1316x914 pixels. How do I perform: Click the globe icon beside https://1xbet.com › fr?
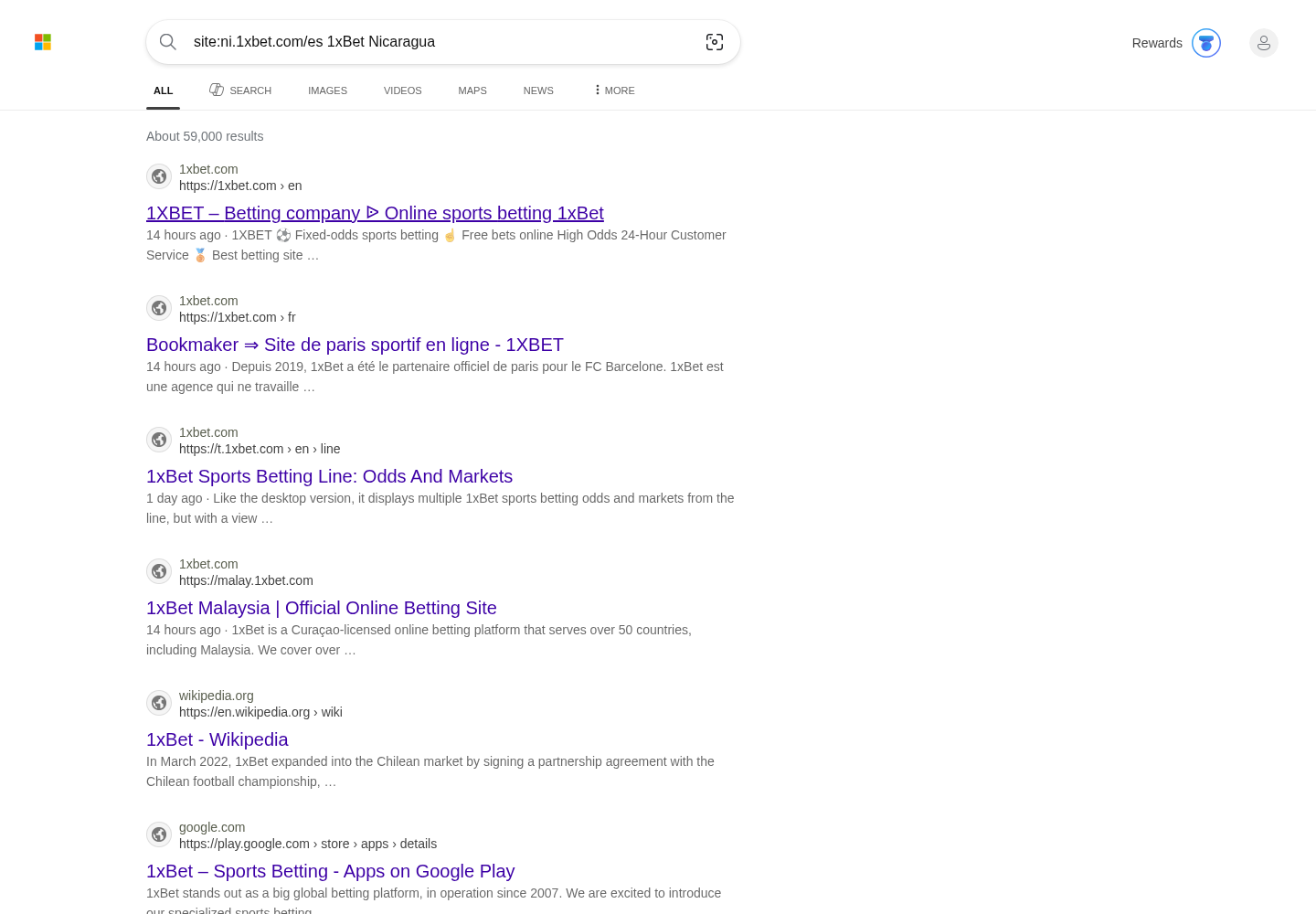point(159,308)
